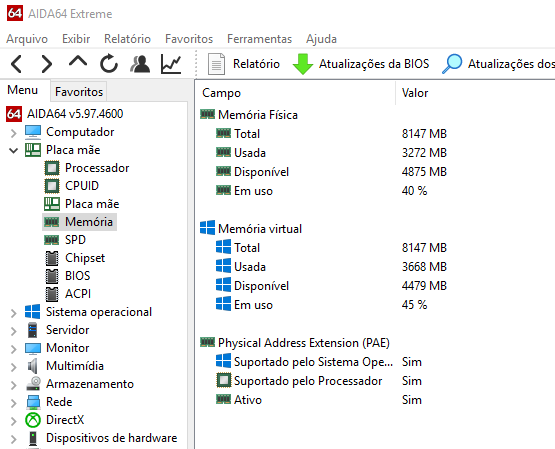This screenshot has height=449, width=555.
Task: Open user management via the people icon
Action: (x=140, y=64)
